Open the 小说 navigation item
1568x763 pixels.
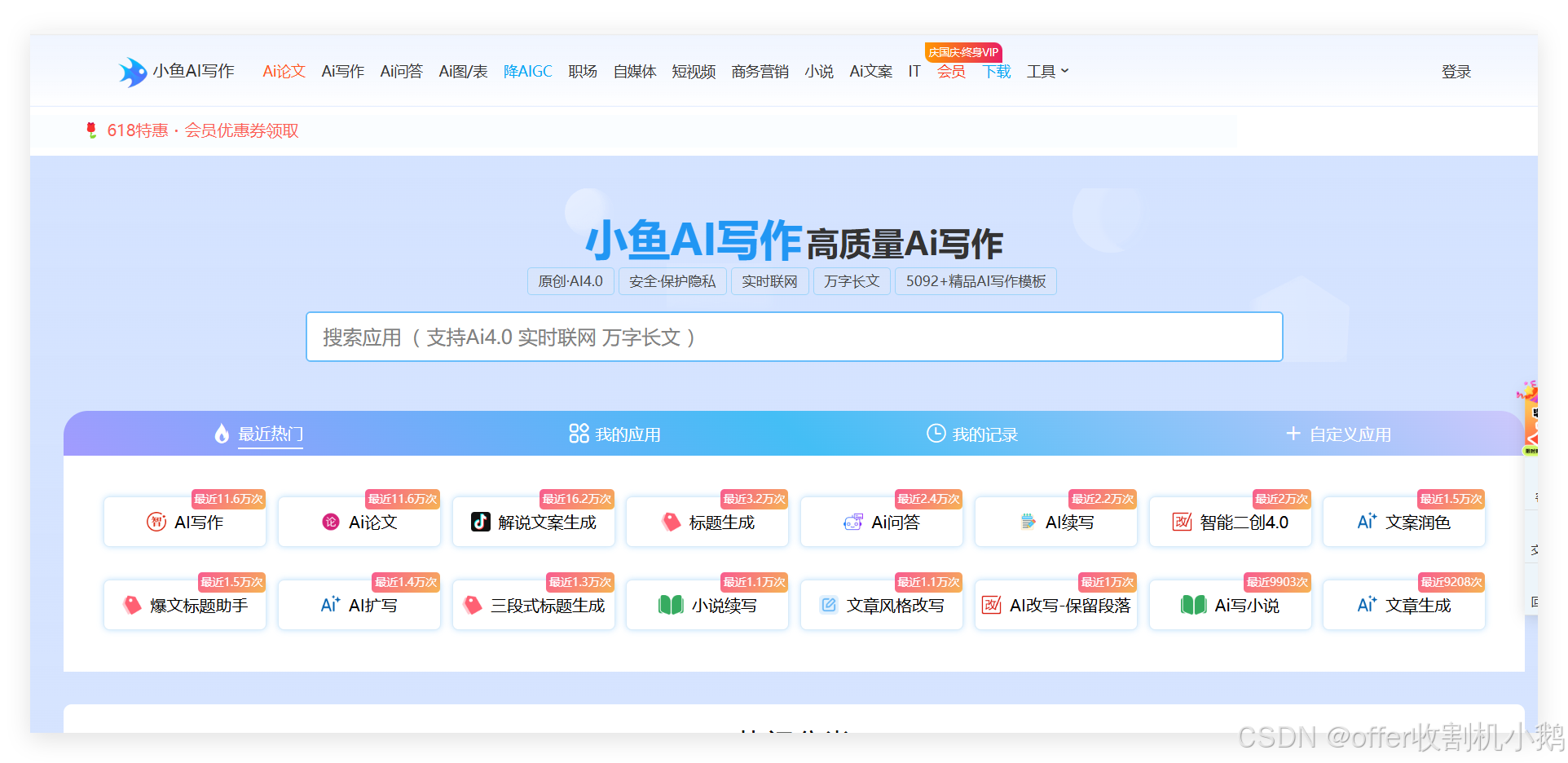[x=819, y=72]
